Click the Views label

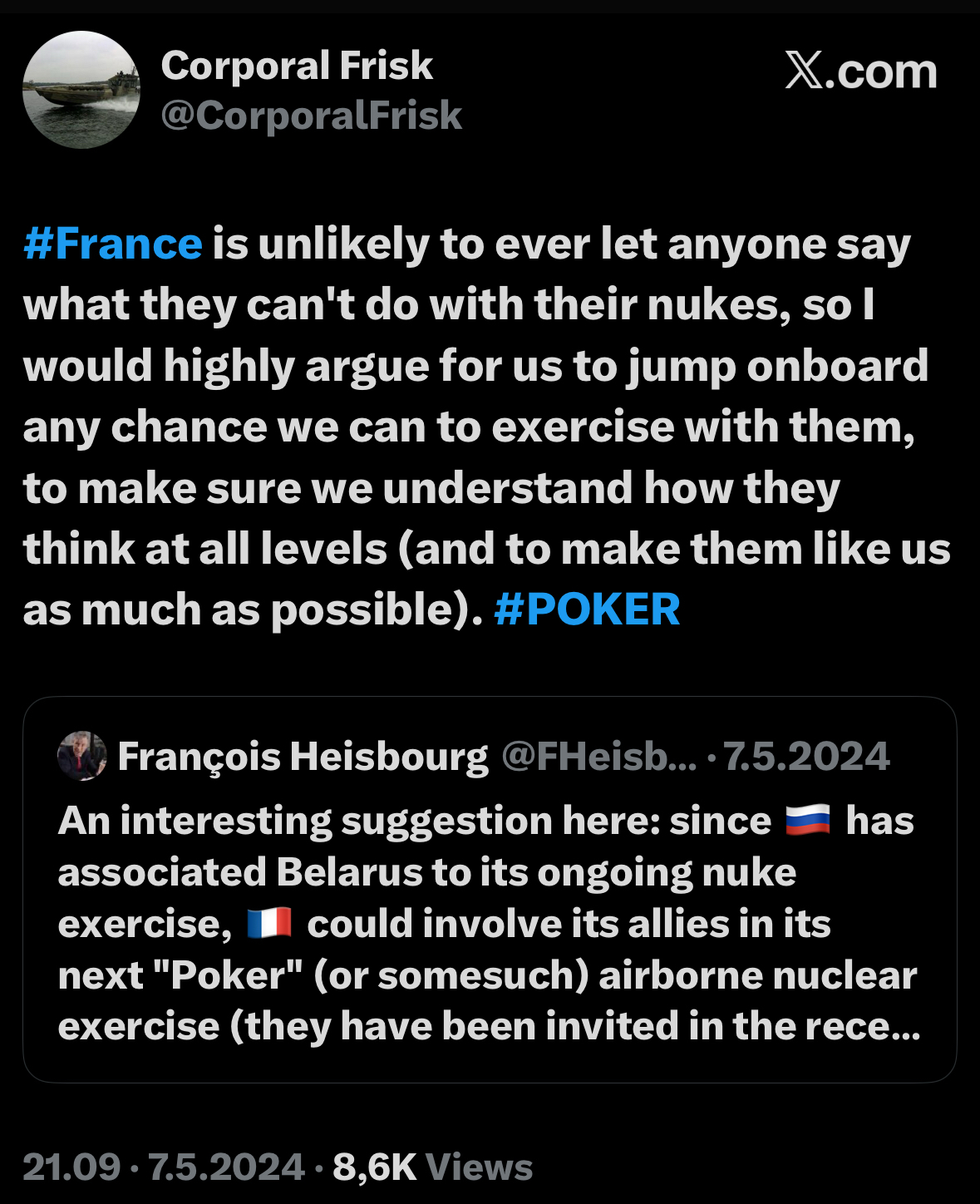[x=479, y=1167]
